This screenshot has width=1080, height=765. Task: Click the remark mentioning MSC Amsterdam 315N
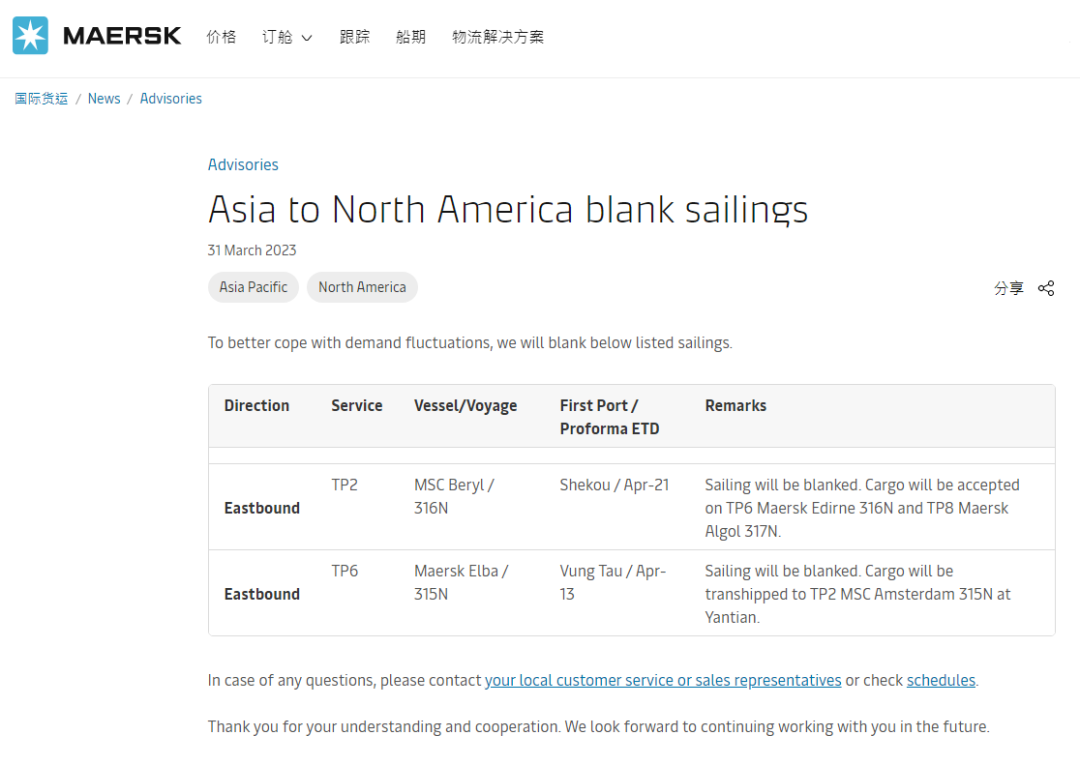click(x=858, y=594)
